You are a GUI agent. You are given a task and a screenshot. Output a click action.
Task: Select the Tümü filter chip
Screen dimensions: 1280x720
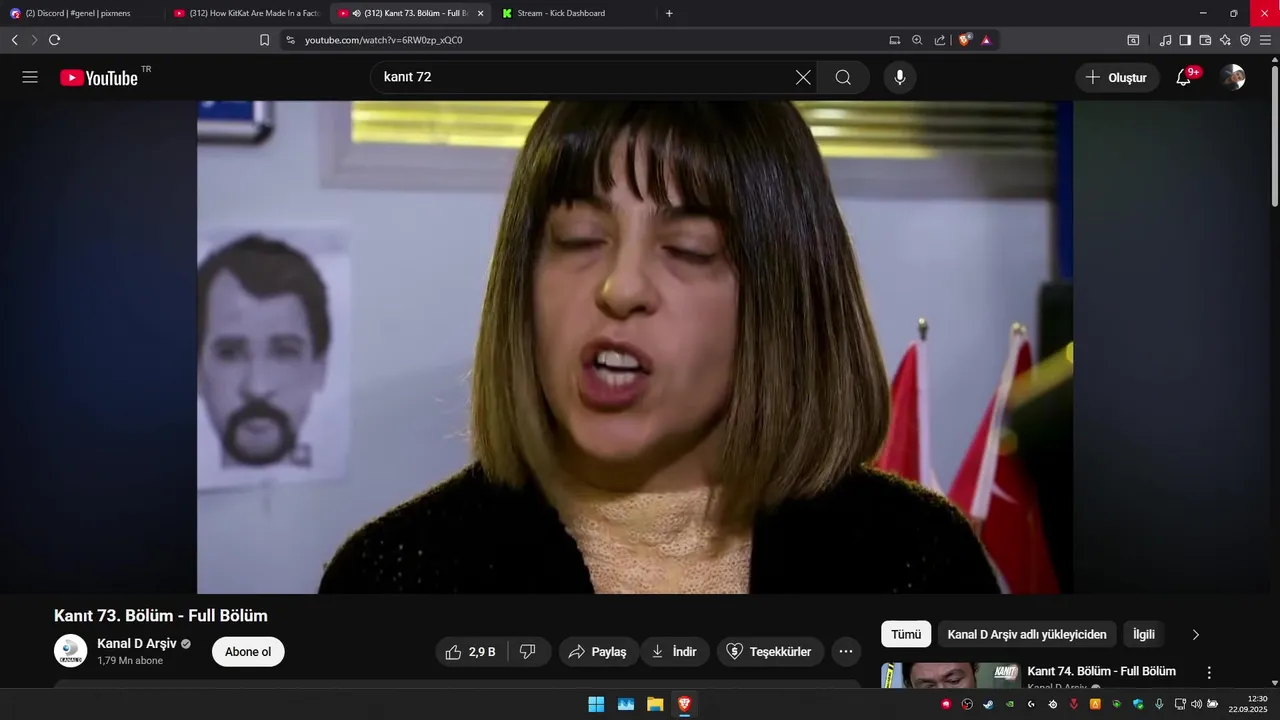pos(906,634)
